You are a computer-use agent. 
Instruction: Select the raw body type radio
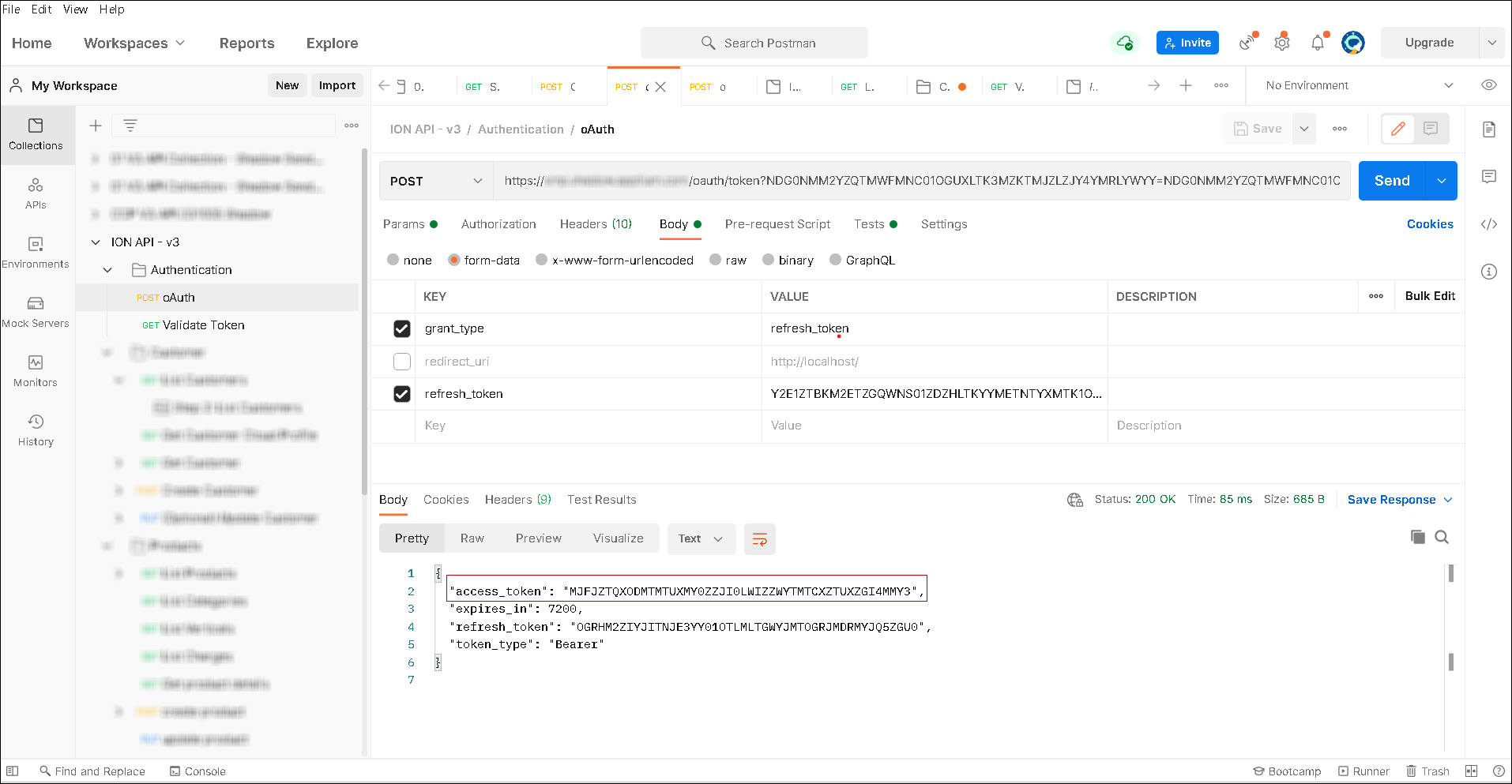(716, 261)
